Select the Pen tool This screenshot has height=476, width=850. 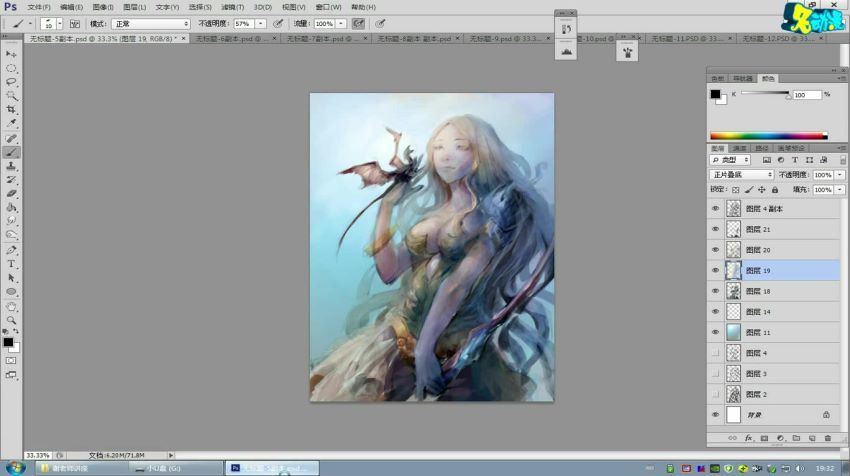pos(11,250)
